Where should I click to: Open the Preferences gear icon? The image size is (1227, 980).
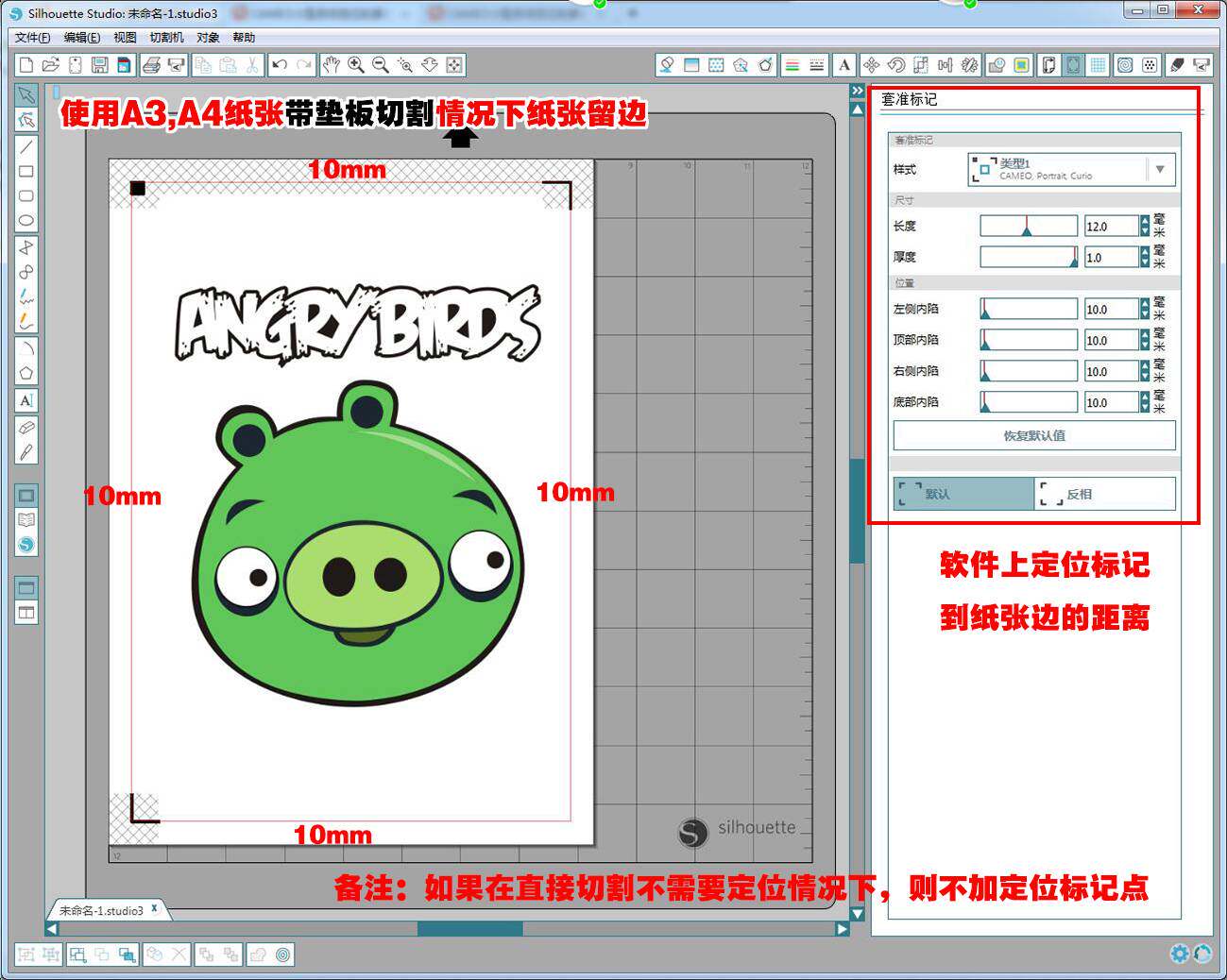tap(1179, 954)
